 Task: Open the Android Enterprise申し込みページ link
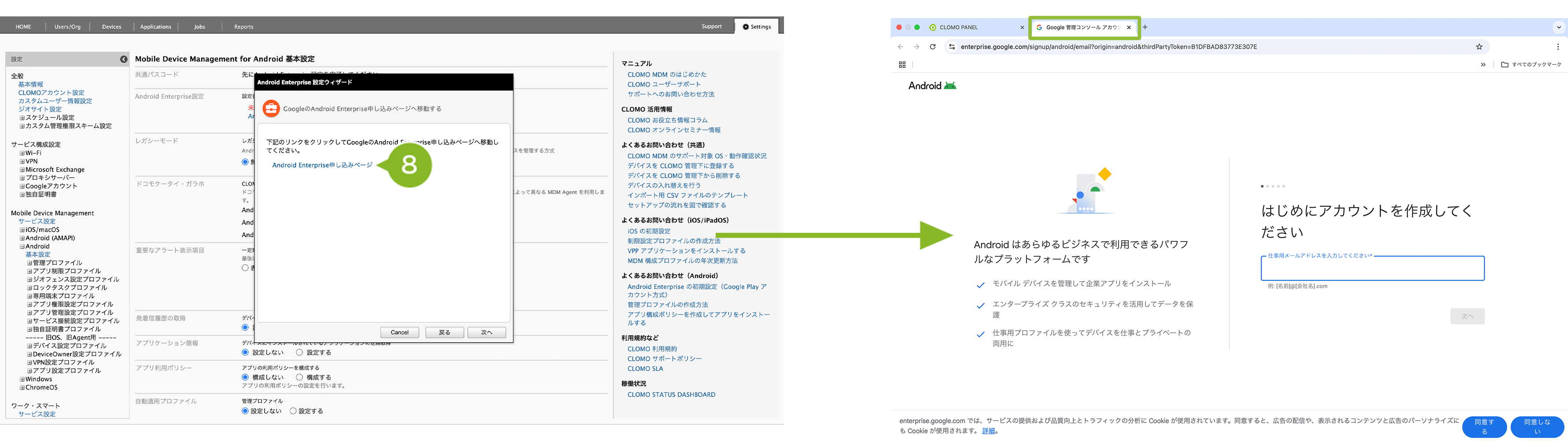[x=322, y=165]
